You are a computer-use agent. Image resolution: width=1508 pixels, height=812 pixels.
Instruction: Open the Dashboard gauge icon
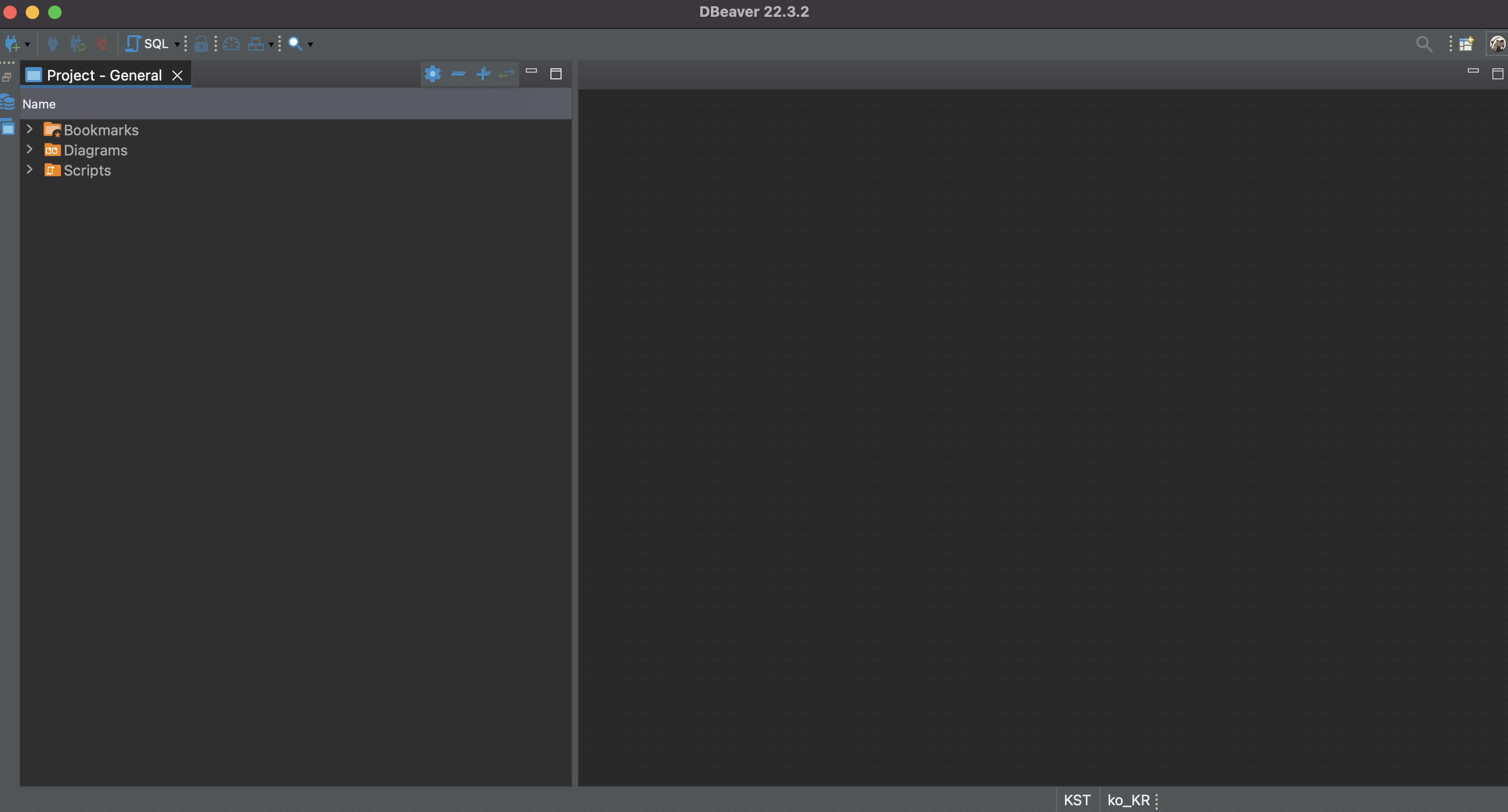(x=231, y=43)
